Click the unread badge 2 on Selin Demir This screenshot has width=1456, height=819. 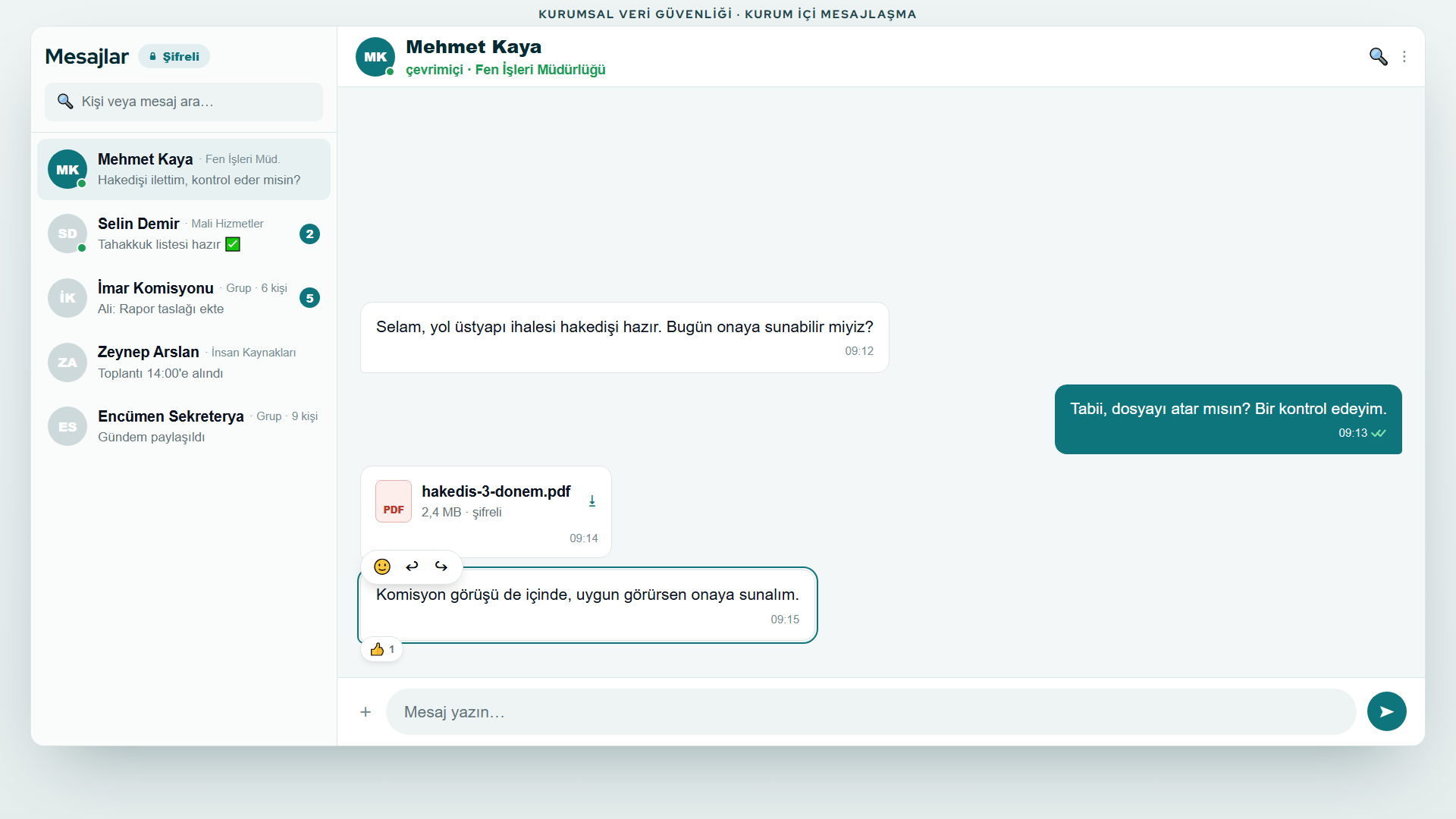[x=309, y=234]
